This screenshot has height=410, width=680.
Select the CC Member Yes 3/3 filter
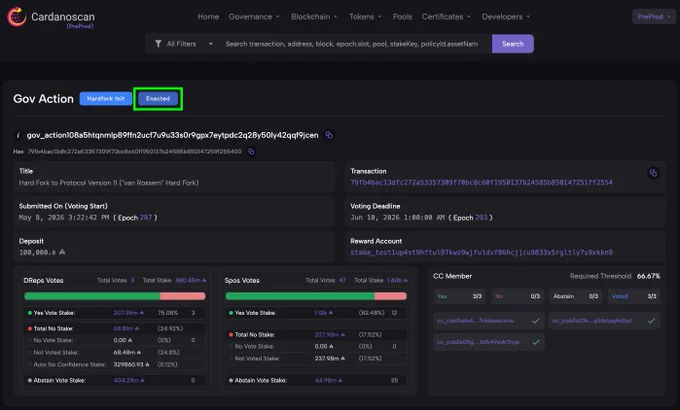click(x=459, y=296)
